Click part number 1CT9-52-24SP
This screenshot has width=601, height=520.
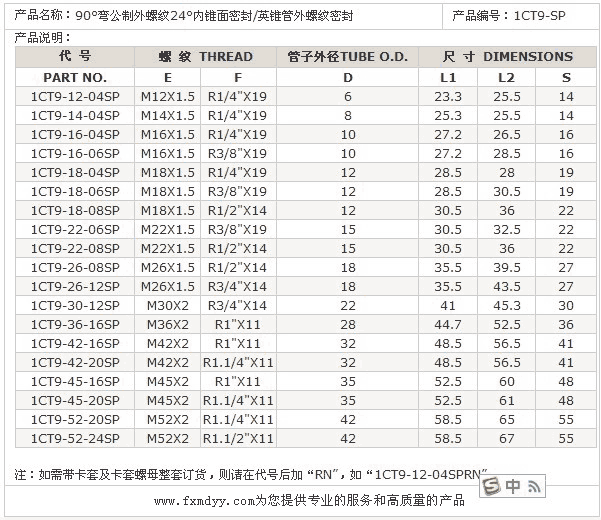tap(75, 438)
